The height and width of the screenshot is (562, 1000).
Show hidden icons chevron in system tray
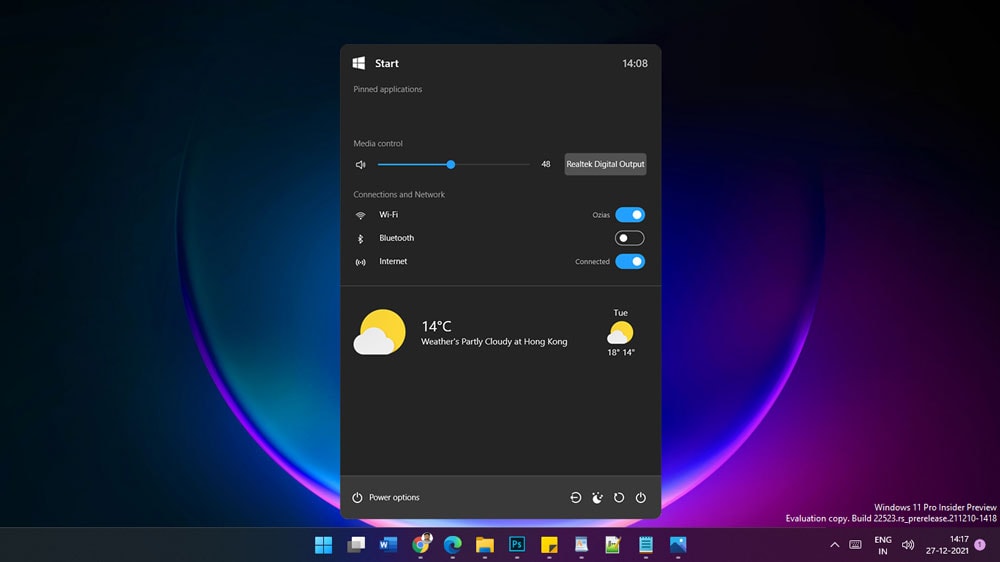coord(834,545)
